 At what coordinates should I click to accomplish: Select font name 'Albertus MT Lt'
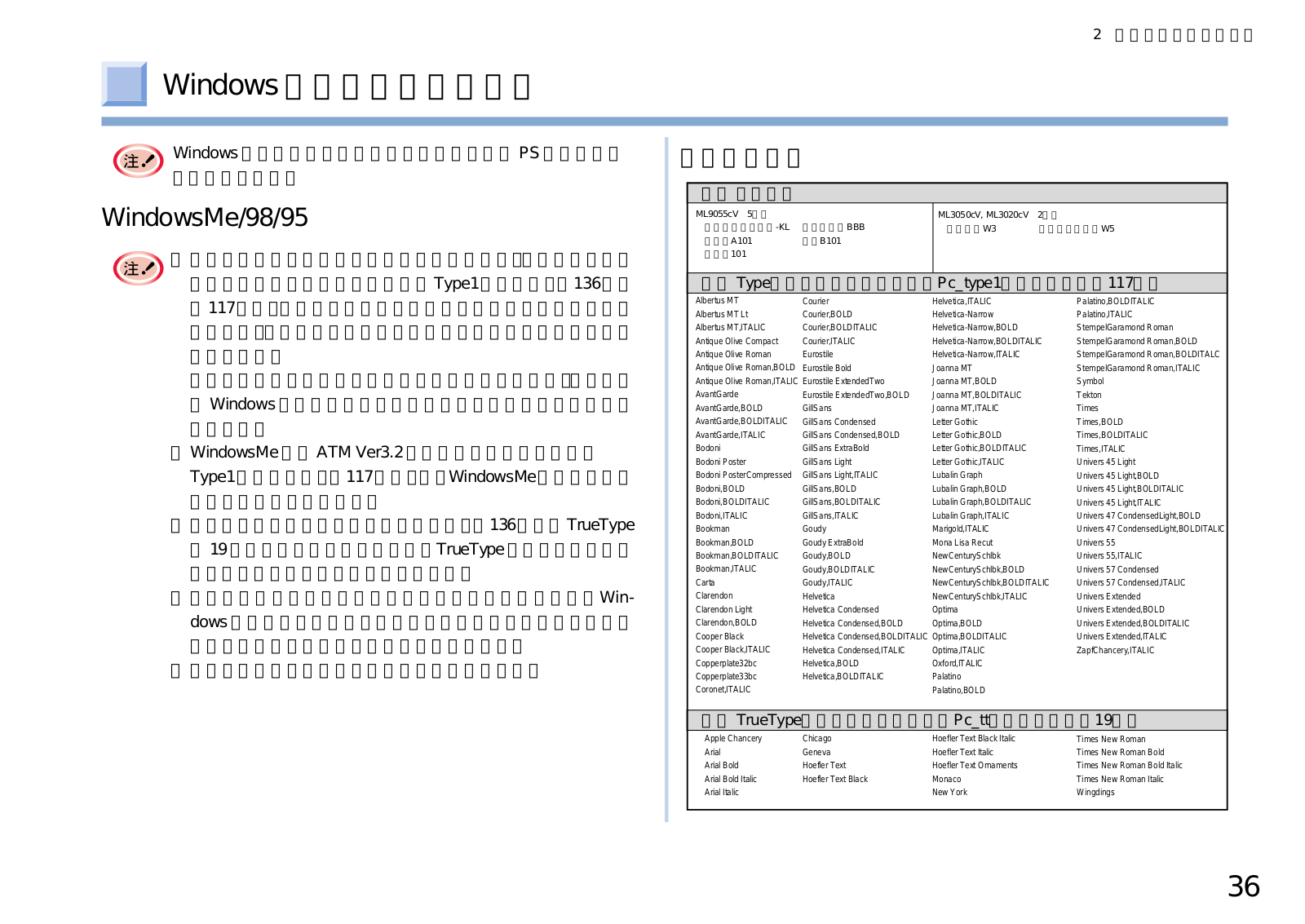click(x=722, y=314)
